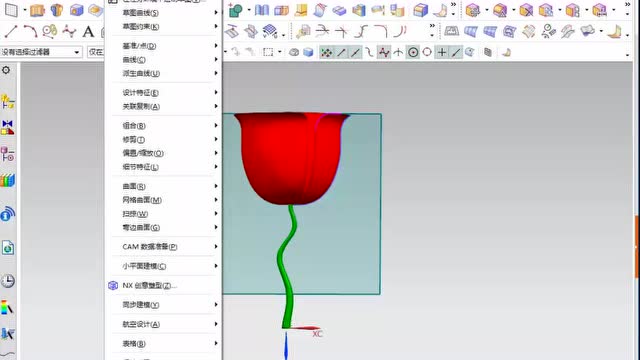The width and height of the screenshot is (640, 360).
Task: Toggle Existing Point snap plus icon
Action: click(x=442, y=52)
